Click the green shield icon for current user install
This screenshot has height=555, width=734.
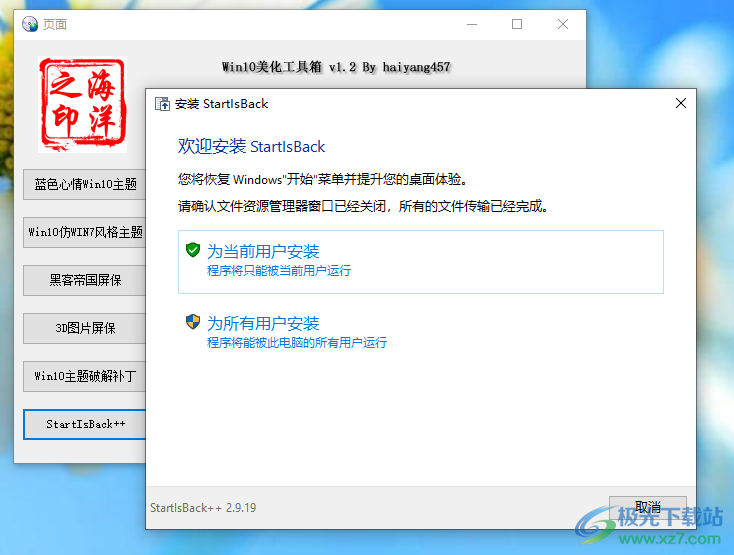tap(193, 250)
